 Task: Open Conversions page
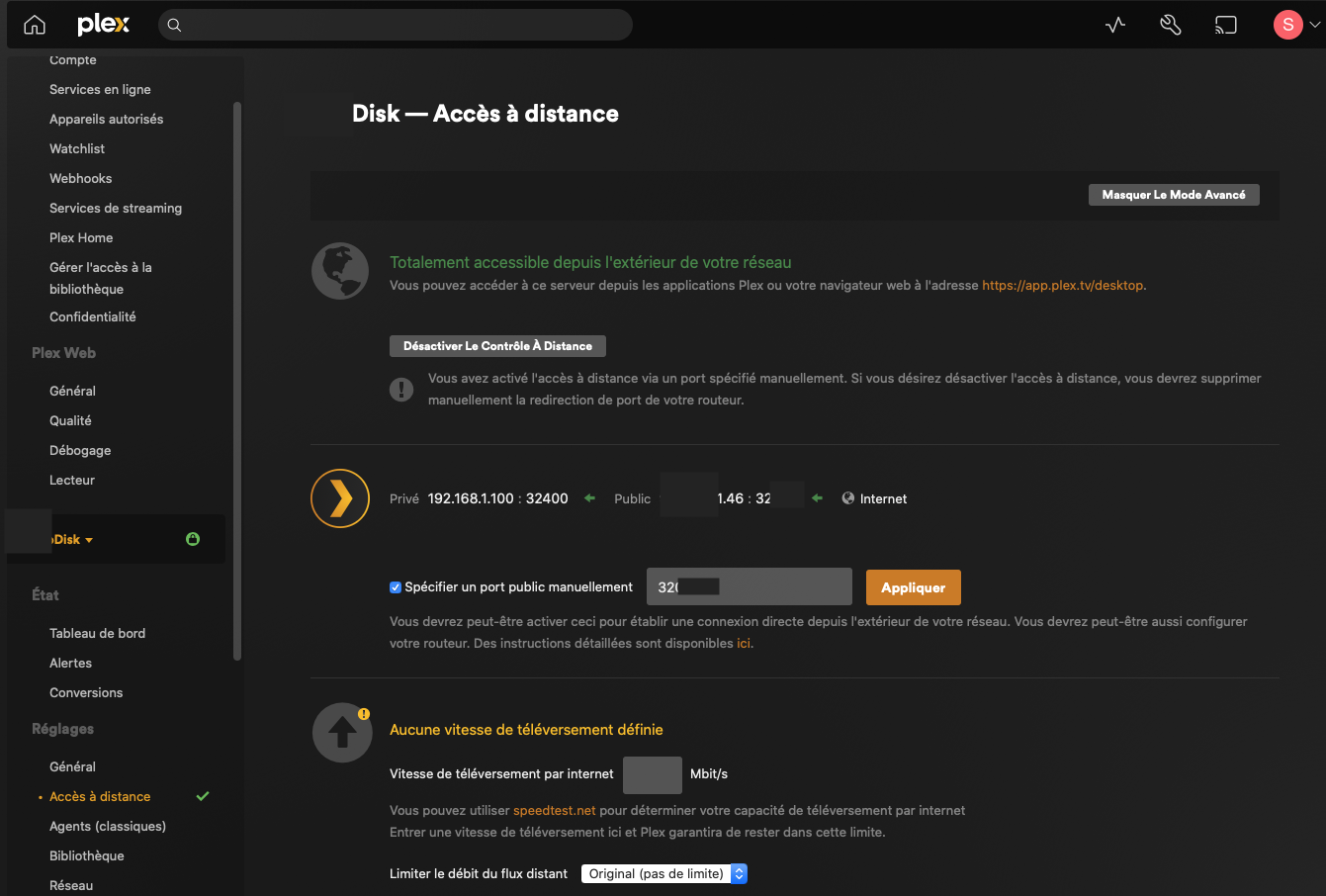point(86,692)
